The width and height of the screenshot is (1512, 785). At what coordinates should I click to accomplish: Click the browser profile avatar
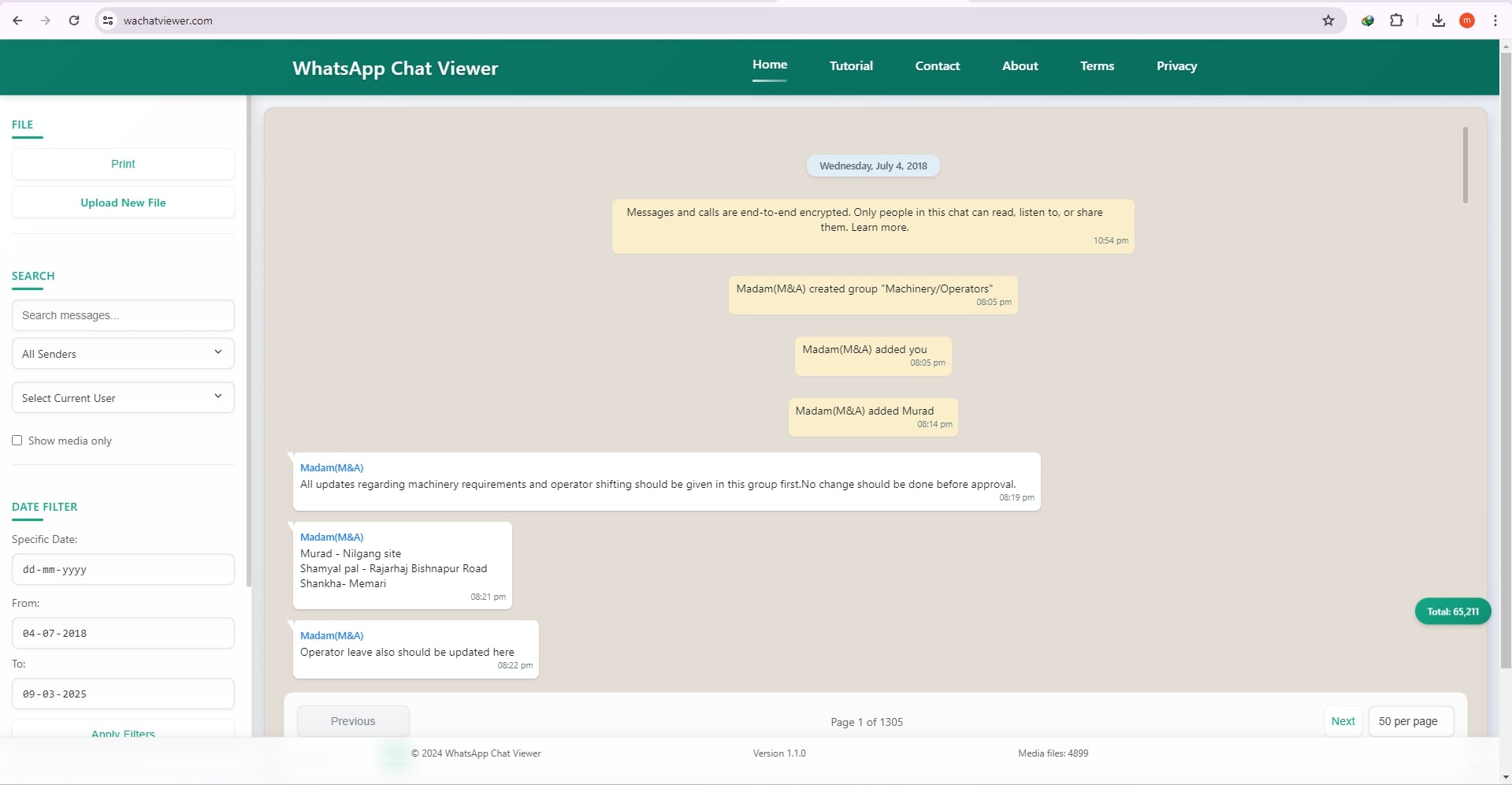[1467, 20]
